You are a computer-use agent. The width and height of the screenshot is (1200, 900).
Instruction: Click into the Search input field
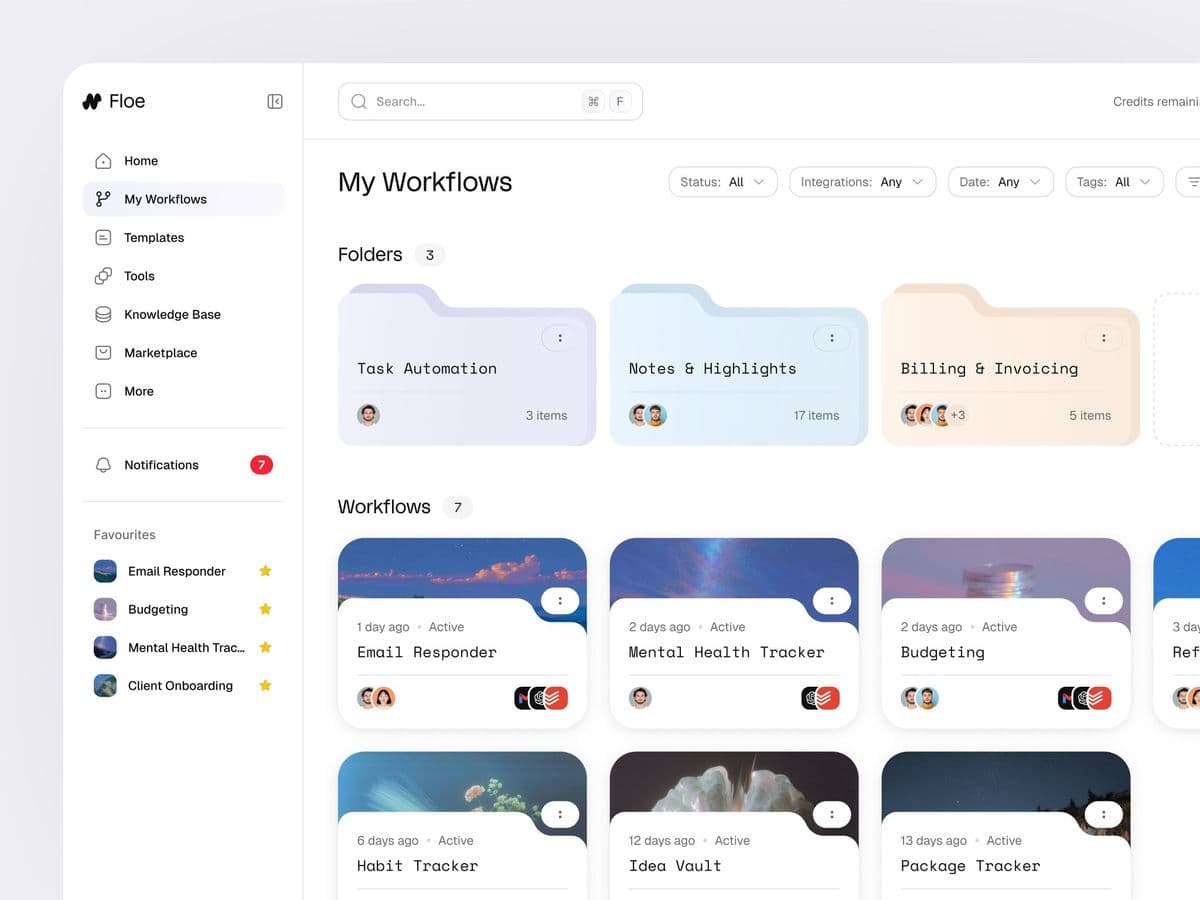coord(470,101)
